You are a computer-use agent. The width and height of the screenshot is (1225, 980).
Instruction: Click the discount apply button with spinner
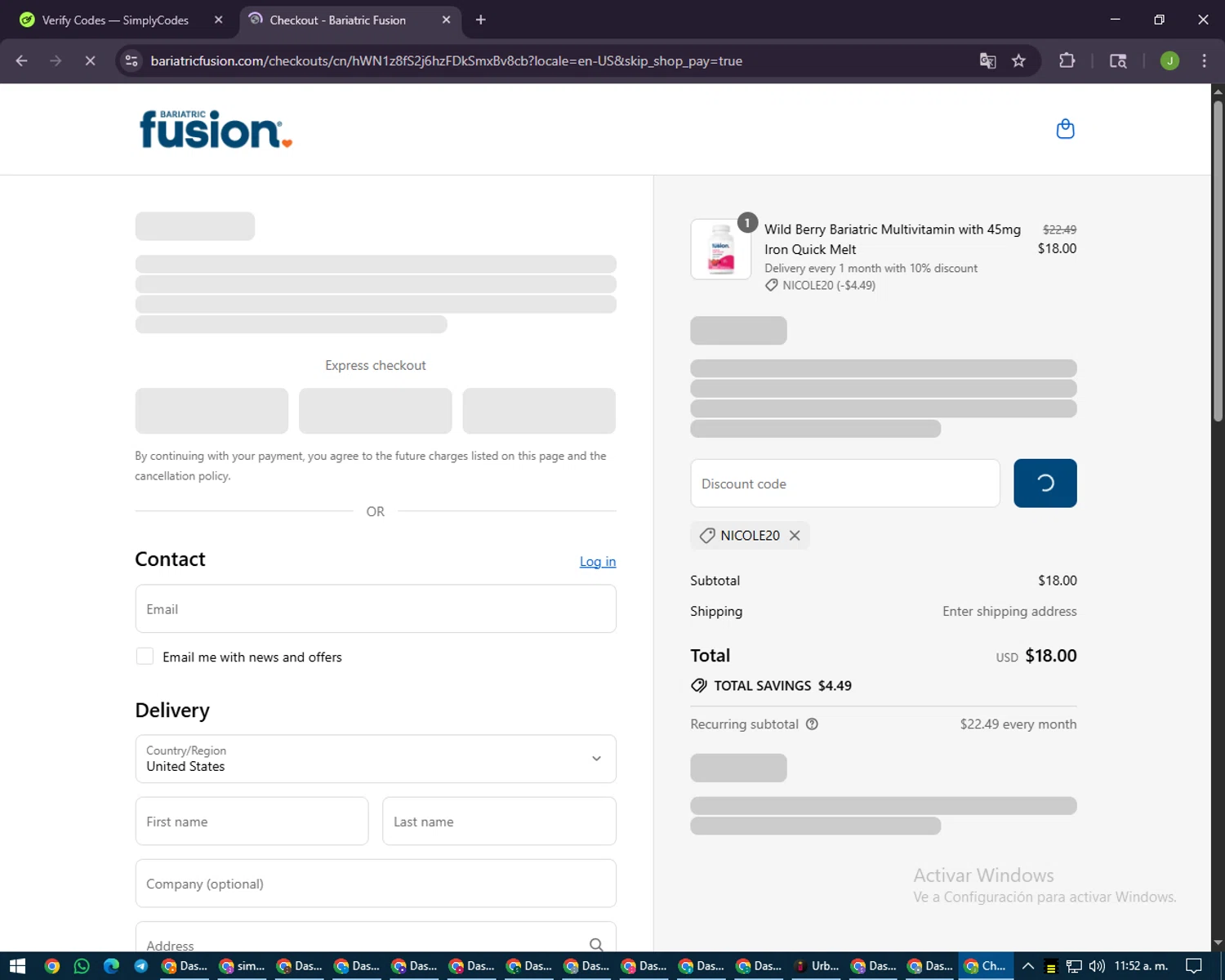1045,483
